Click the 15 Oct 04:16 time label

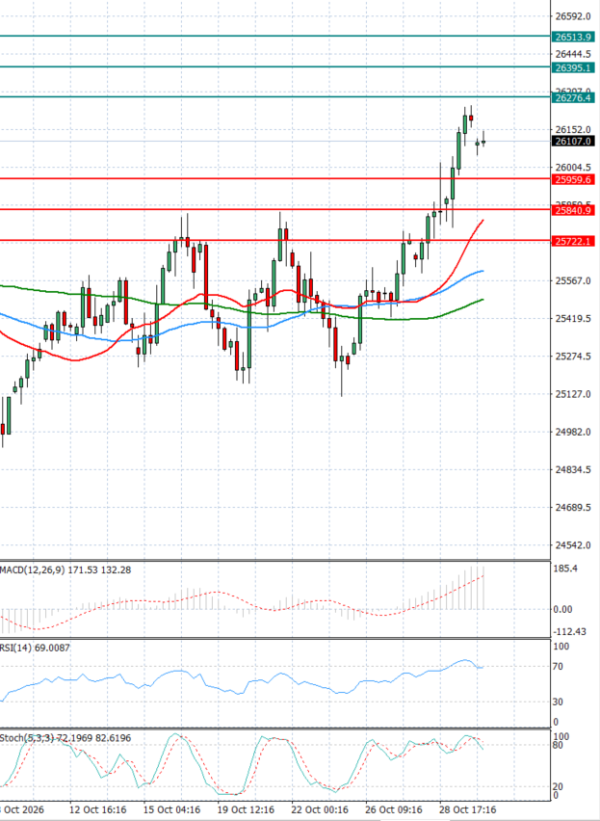coord(172,810)
